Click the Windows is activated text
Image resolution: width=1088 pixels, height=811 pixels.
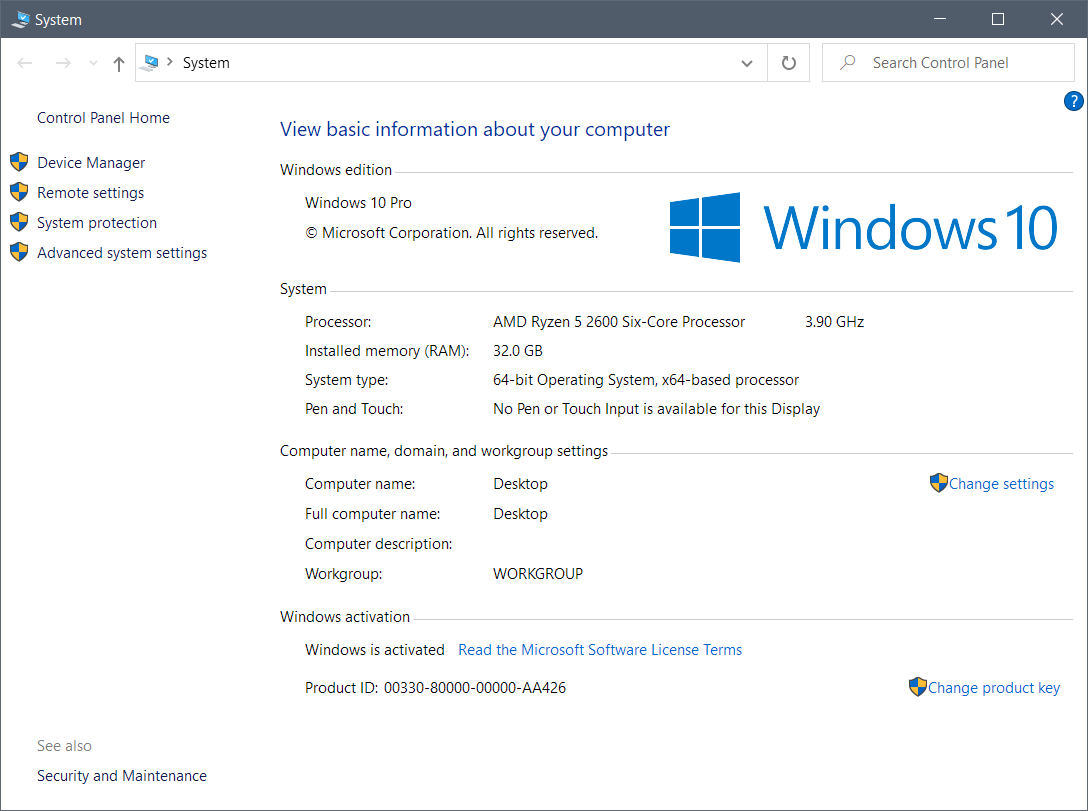pos(375,650)
